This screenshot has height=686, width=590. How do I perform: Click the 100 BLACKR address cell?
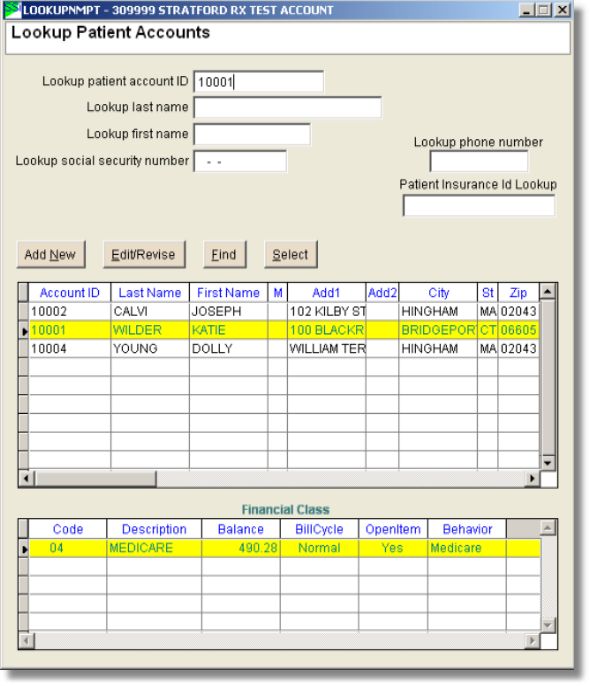pos(326,330)
